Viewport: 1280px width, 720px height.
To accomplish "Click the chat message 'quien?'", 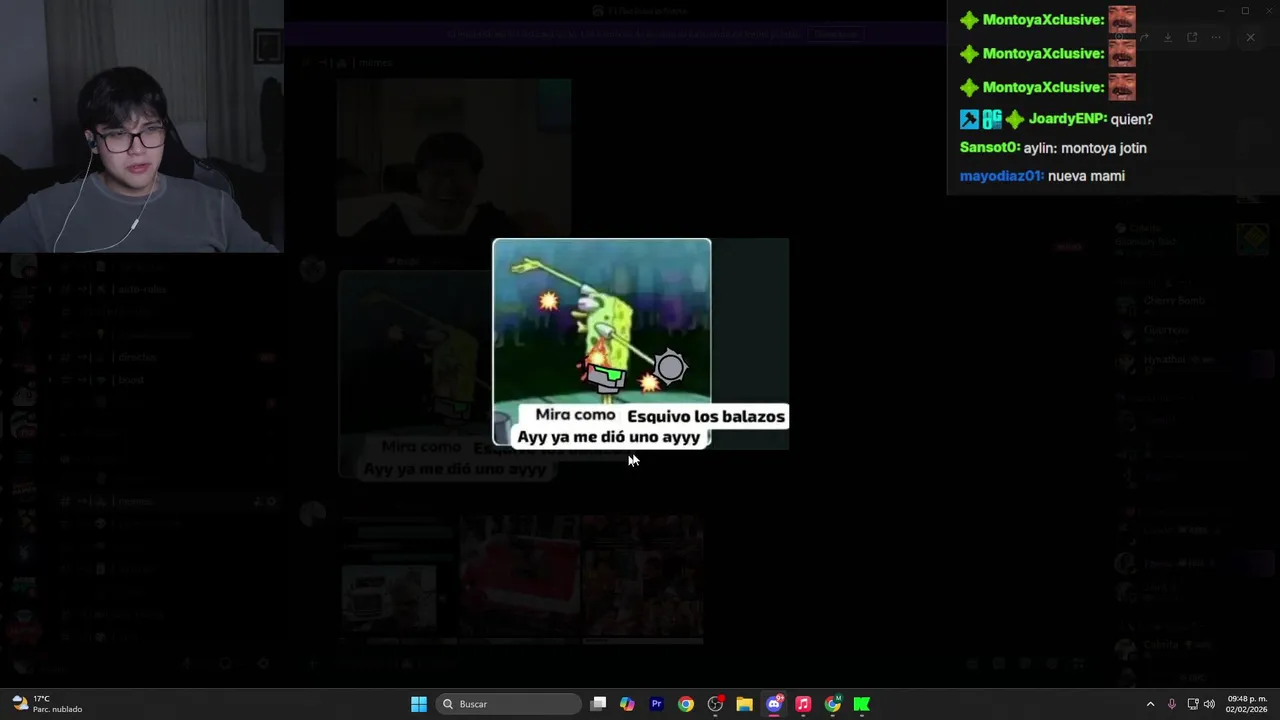I will 1132,119.
